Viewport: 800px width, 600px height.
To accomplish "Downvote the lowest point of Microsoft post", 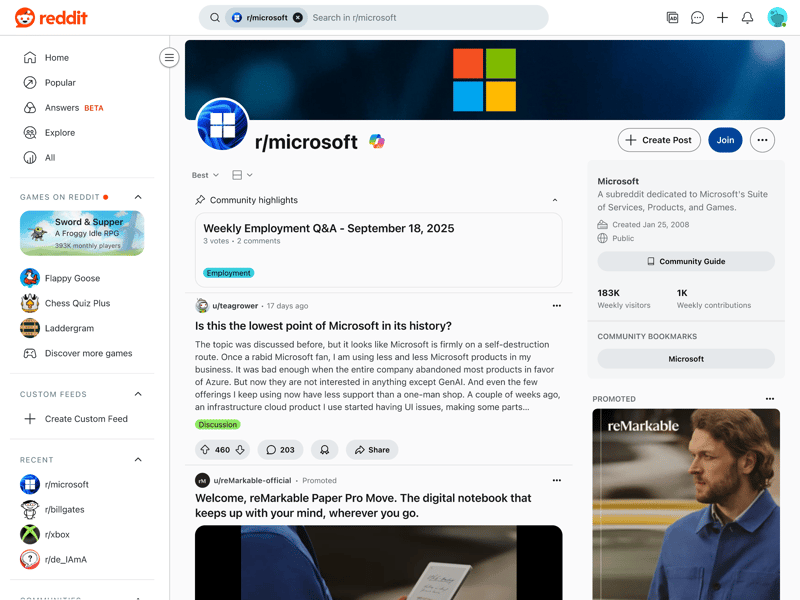I will 240,450.
